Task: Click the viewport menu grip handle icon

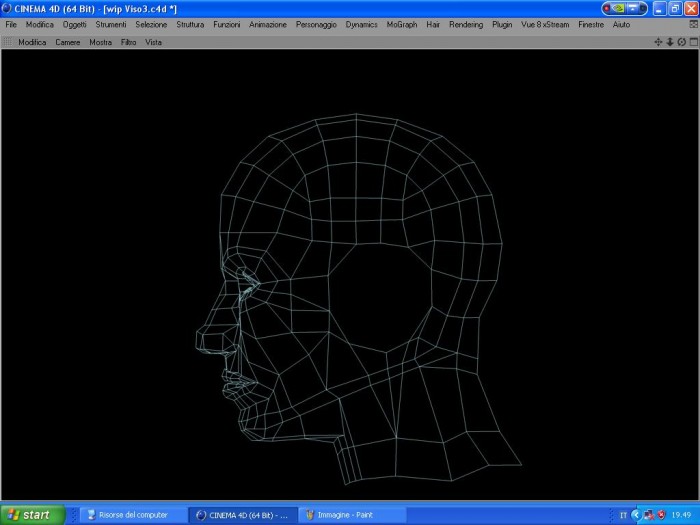Action: pos(8,42)
